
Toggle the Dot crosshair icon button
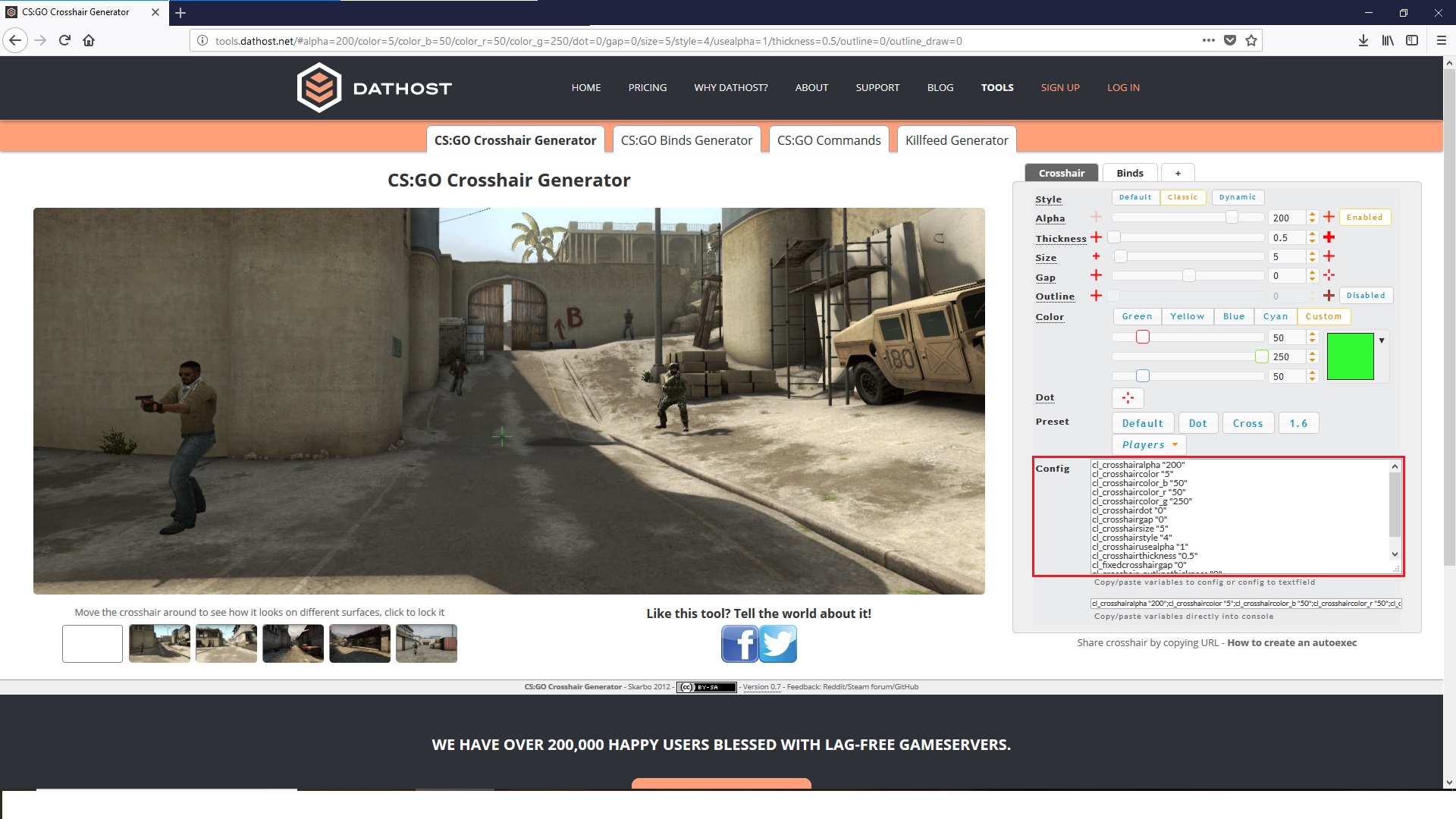(x=1128, y=397)
